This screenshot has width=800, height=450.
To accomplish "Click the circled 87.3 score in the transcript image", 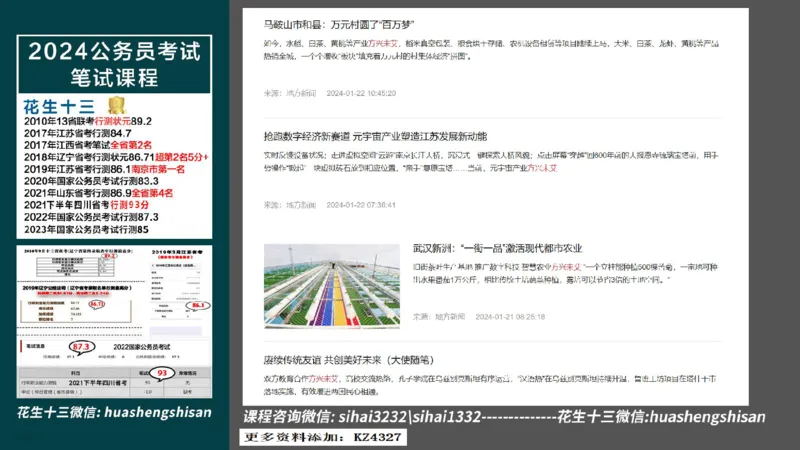I will 81,347.
